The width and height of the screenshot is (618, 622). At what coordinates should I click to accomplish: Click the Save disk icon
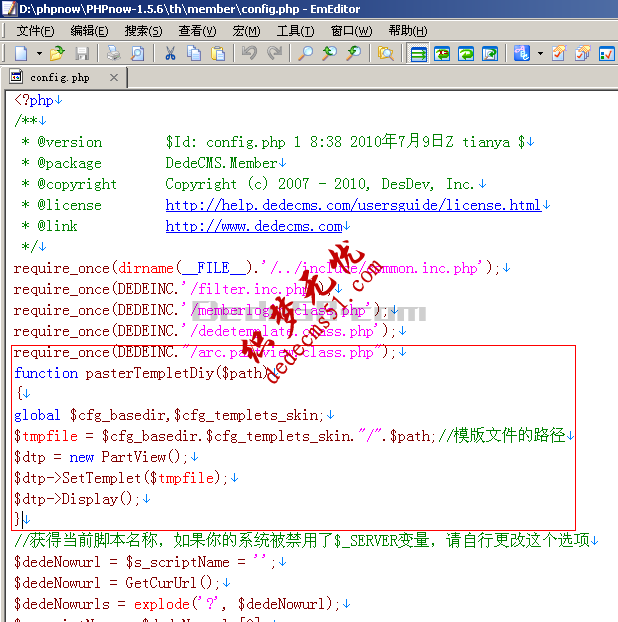pyautogui.click(x=82, y=53)
